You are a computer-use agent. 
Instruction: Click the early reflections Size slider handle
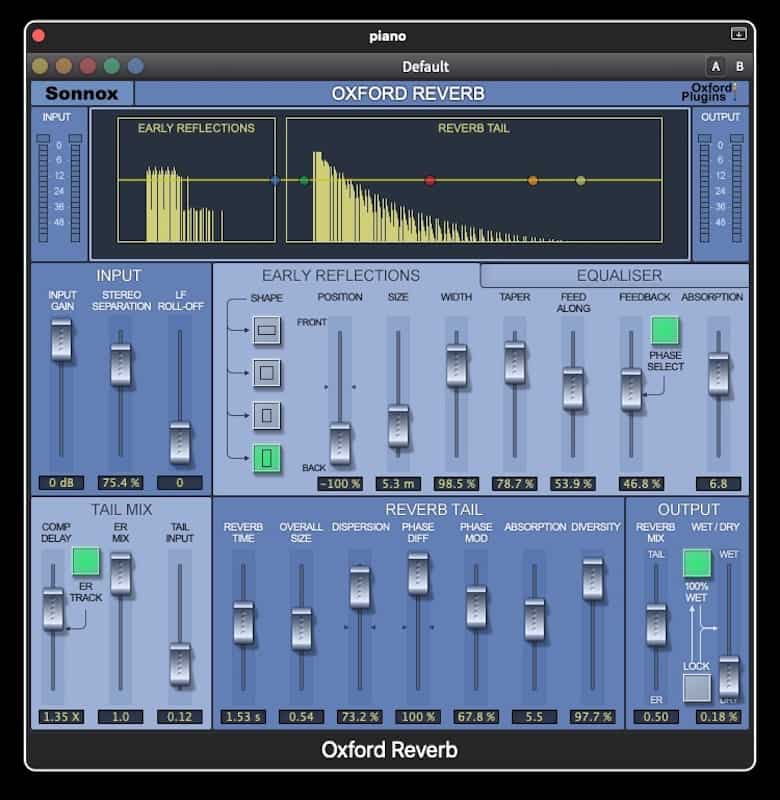[398, 426]
